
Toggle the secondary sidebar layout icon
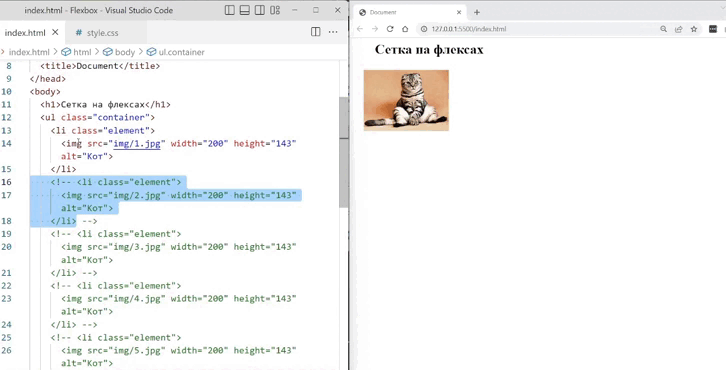pyautogui.click(x=260, y=10)
